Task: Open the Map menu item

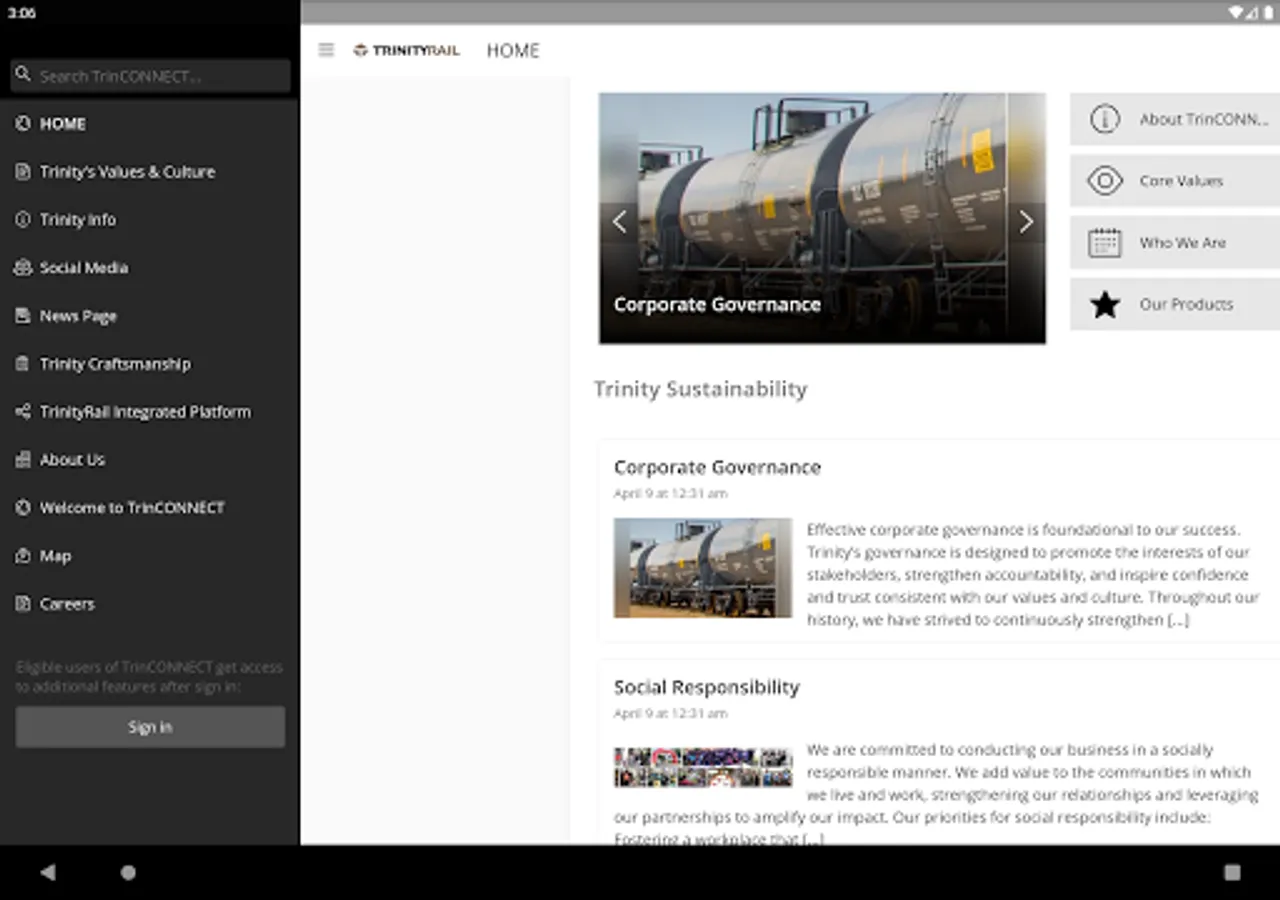Action: [150, 556]
